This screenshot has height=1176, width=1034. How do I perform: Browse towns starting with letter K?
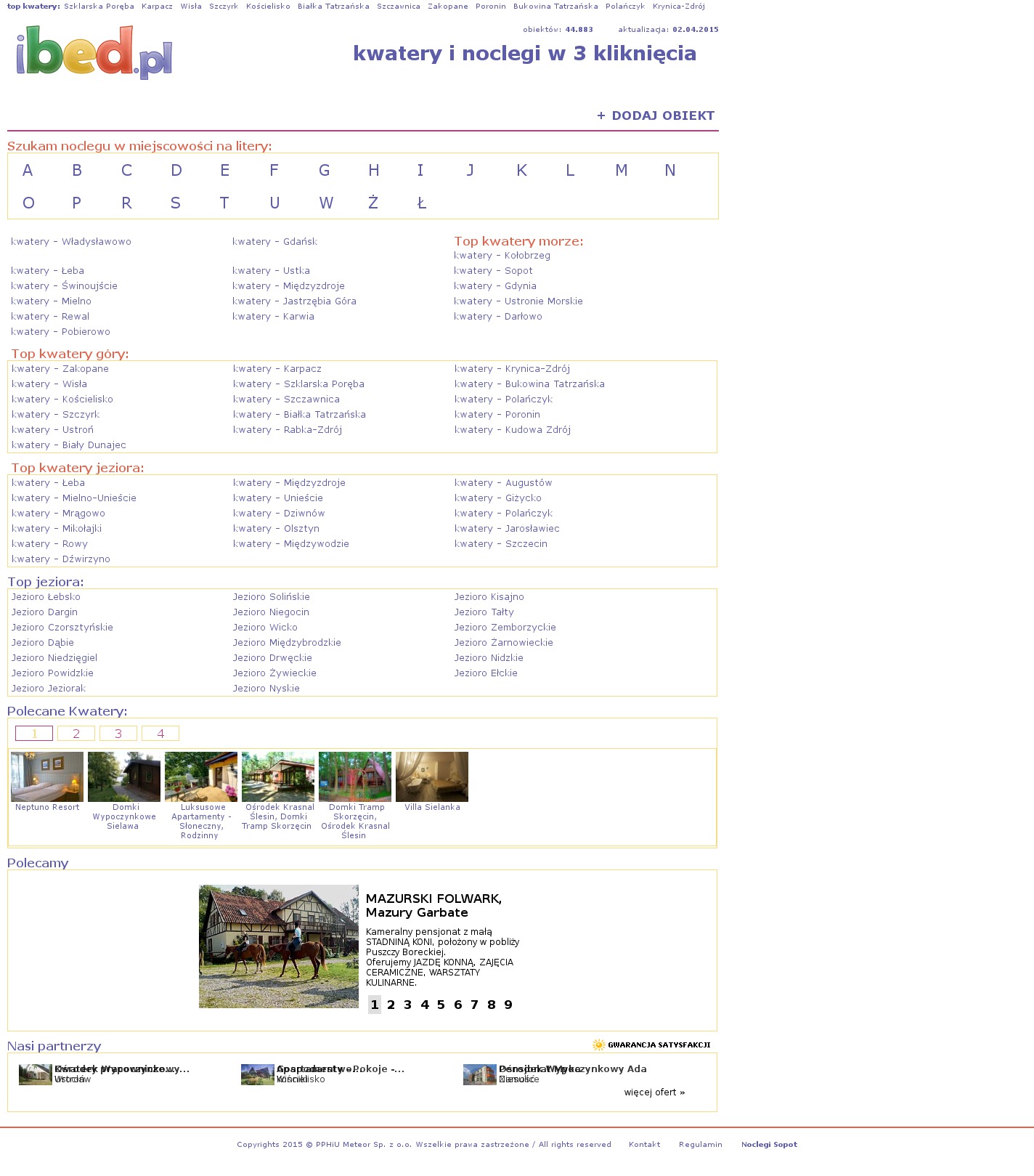pos(521,171)
